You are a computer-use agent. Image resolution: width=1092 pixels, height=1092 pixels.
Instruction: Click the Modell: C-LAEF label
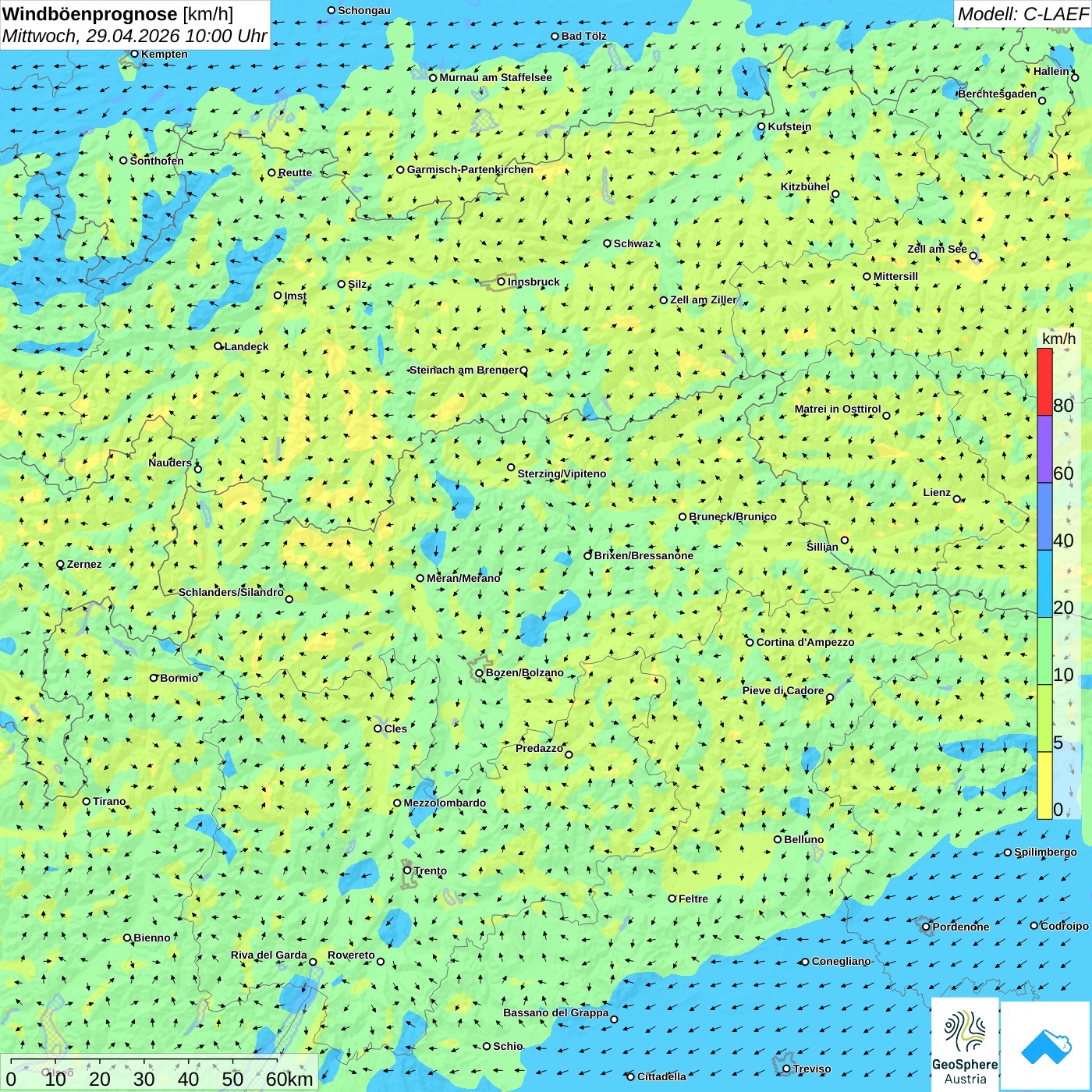pyautogui.click(x=1022, y=14)
